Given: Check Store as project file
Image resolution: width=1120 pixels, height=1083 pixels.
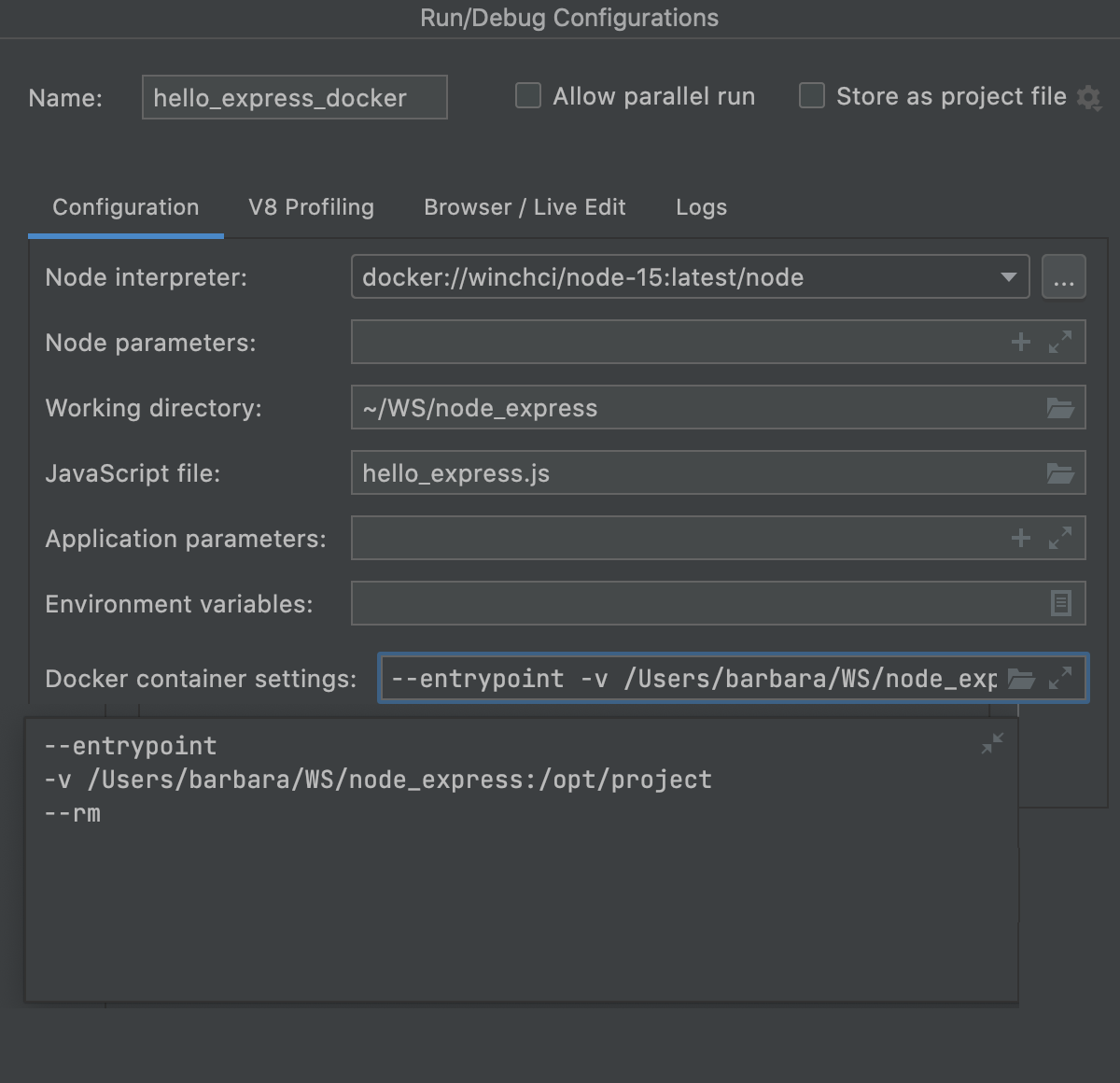Looking at the screenshot, I should (811, 95).
